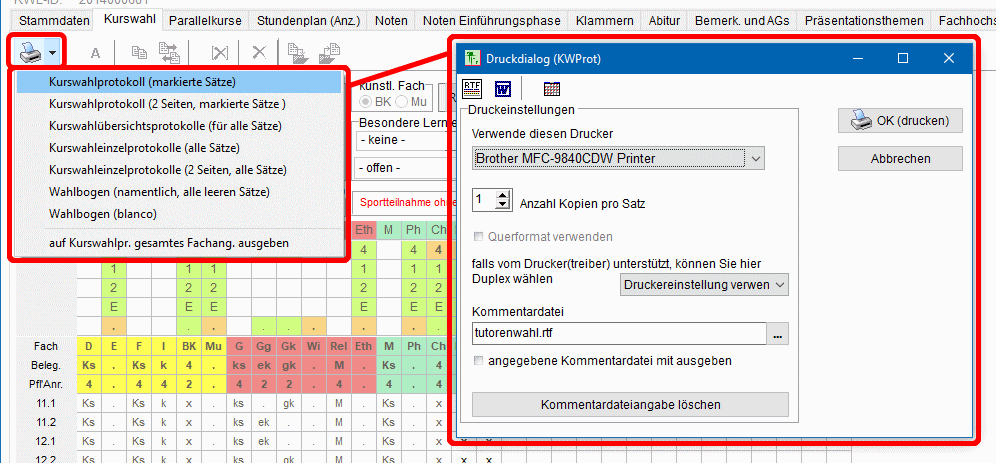
Task: Click the copy documents toolbar icon
Action: tap(139, 53)
